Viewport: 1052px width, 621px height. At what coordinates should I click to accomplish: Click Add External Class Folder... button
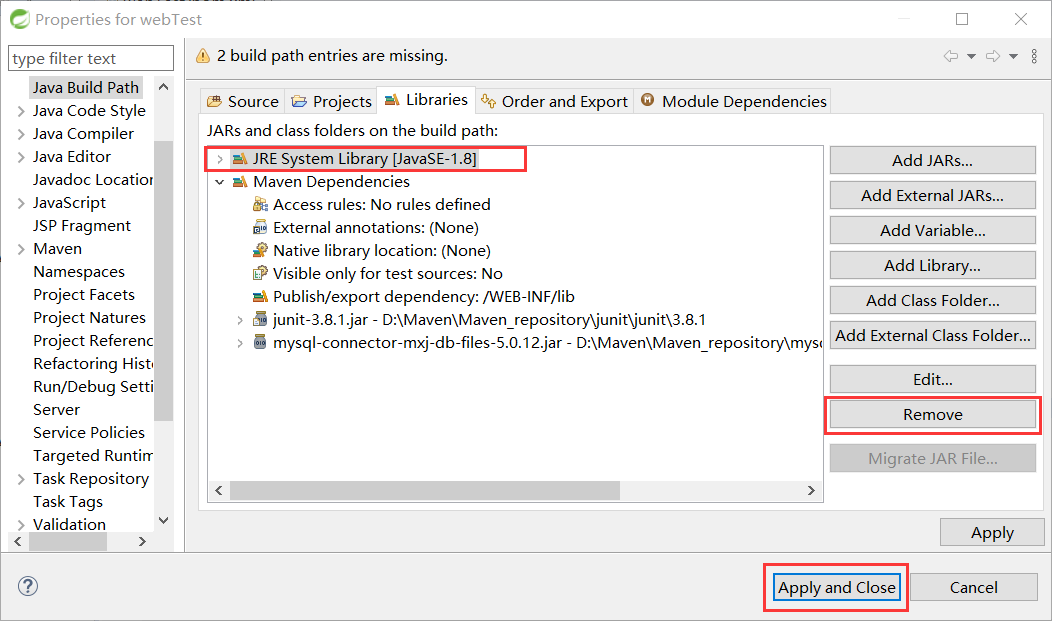(933, 335)
